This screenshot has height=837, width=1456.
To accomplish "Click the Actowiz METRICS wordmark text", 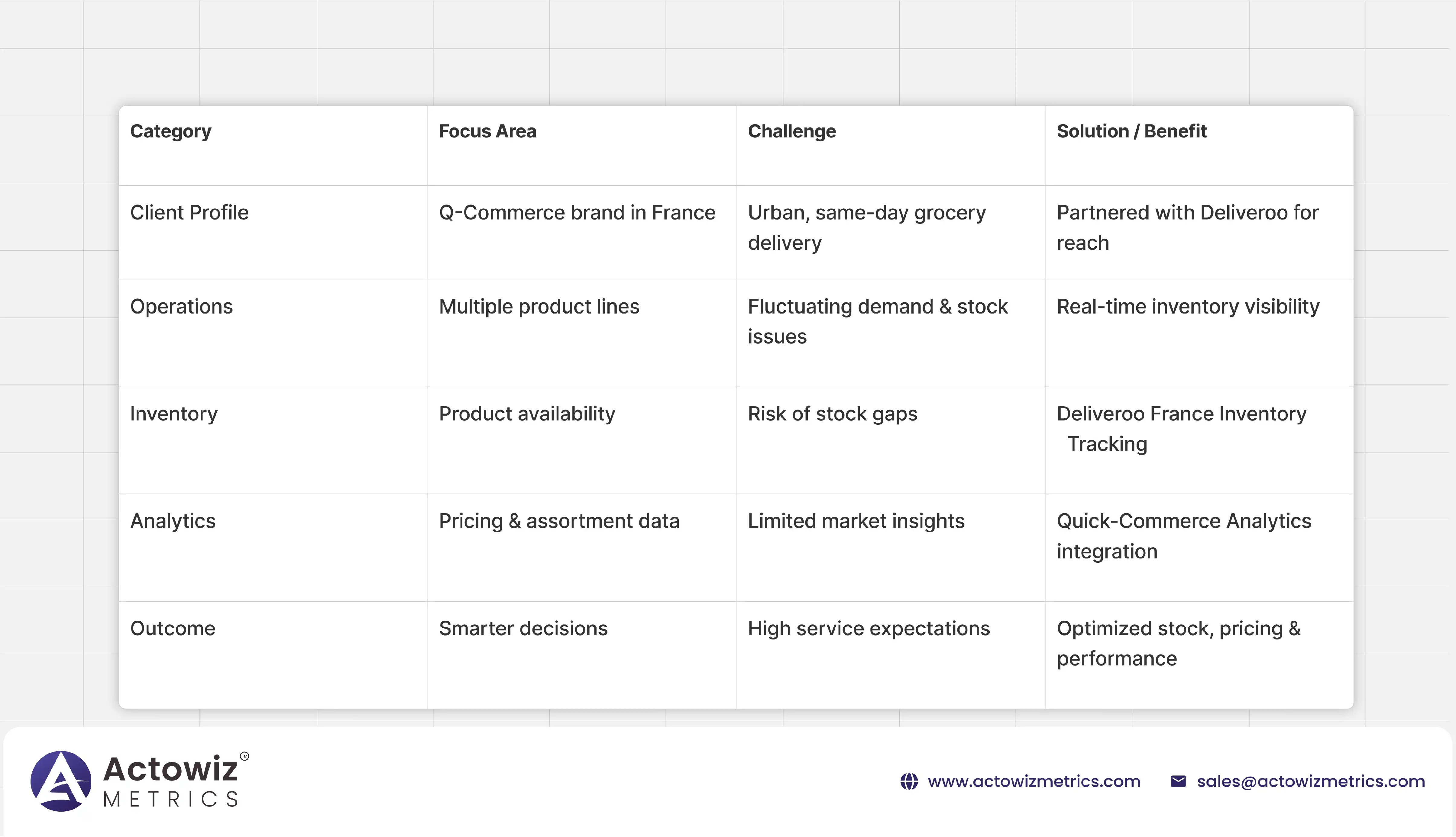I will click(171, 782).
